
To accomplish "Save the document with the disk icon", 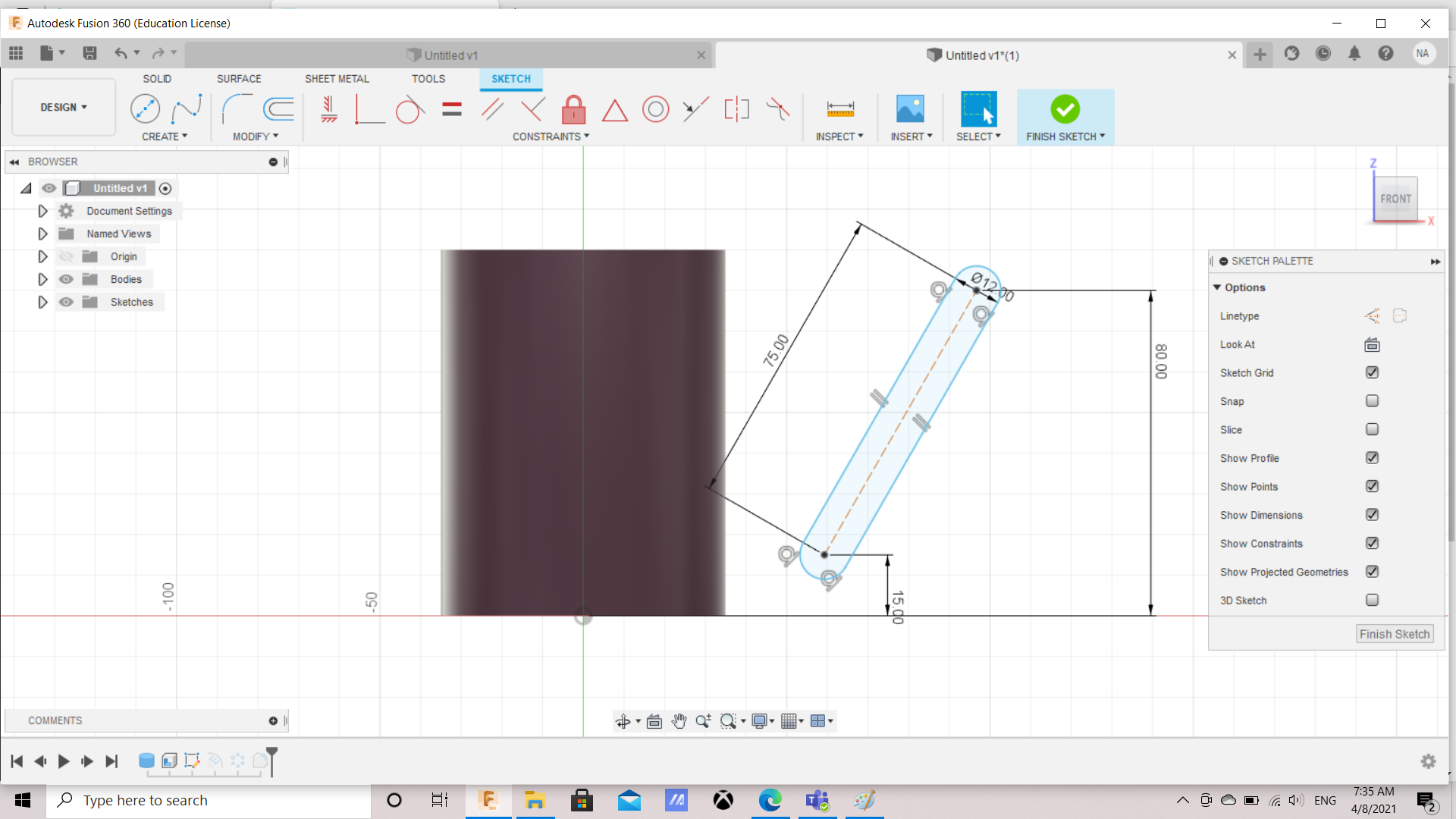I will pyautogui.click(x=89, y=53).
